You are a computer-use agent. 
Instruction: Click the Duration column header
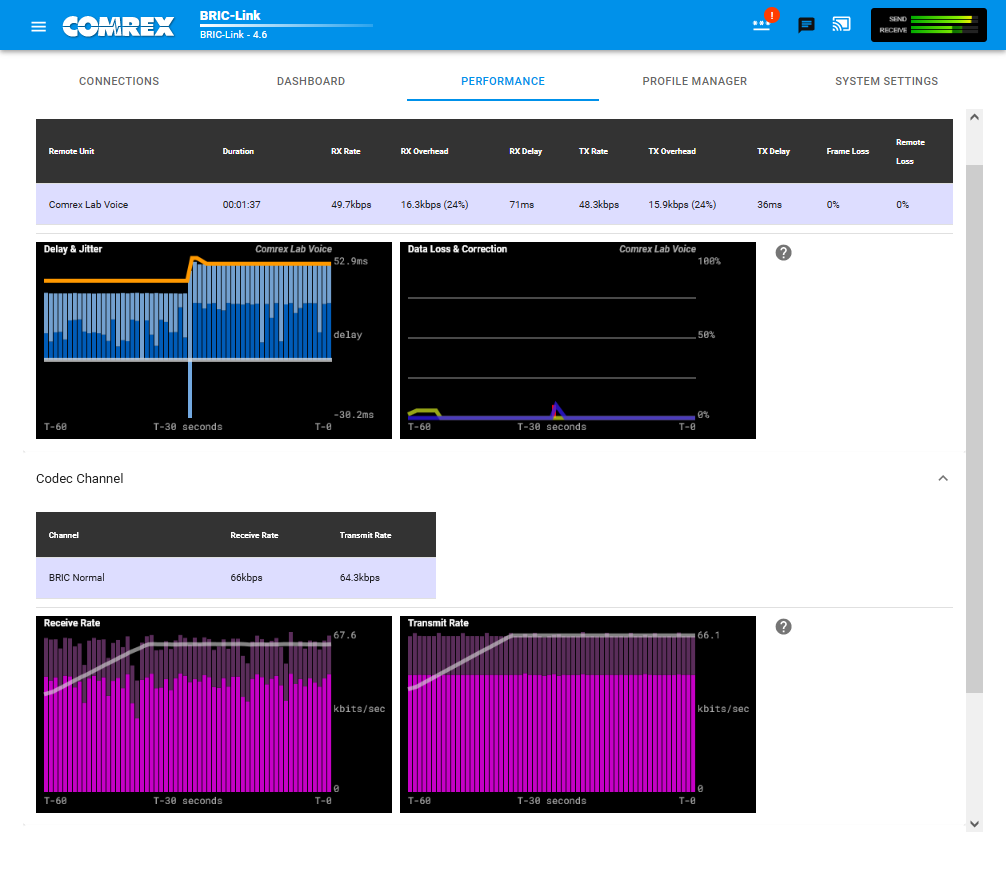point(238,151)
